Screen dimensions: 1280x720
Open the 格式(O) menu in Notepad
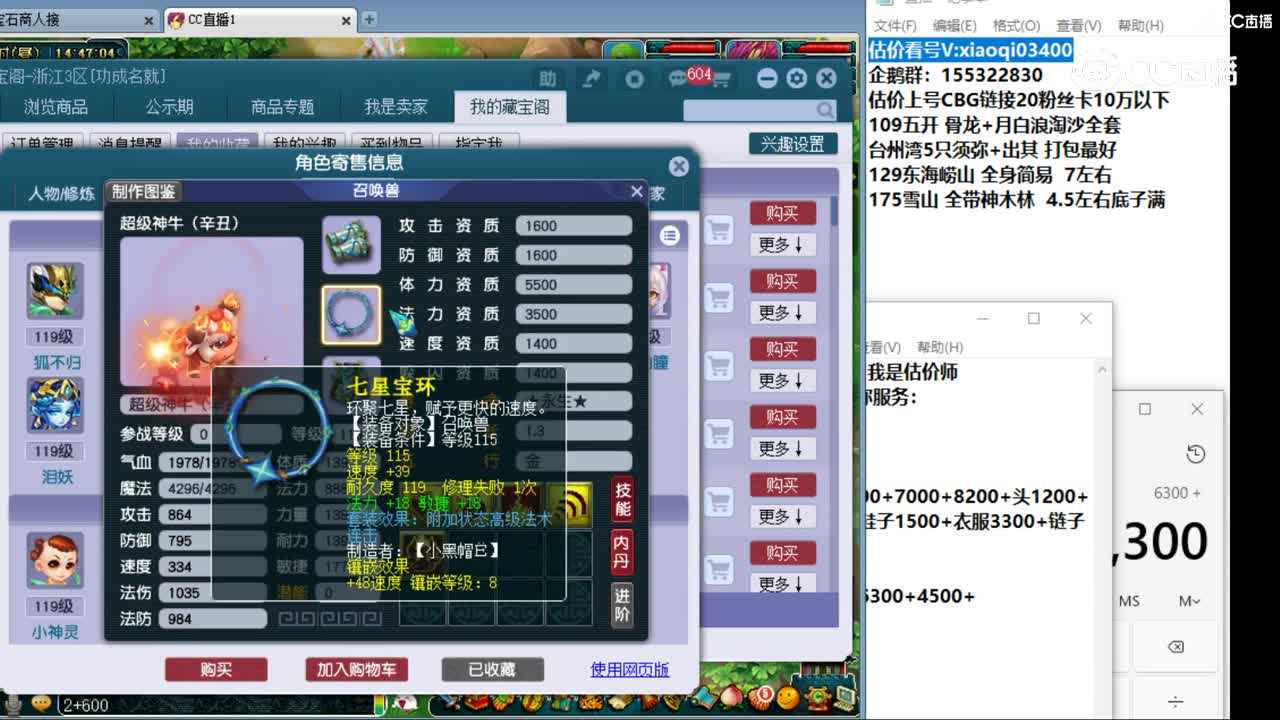pyautogui.click(x=1018, y=26)
